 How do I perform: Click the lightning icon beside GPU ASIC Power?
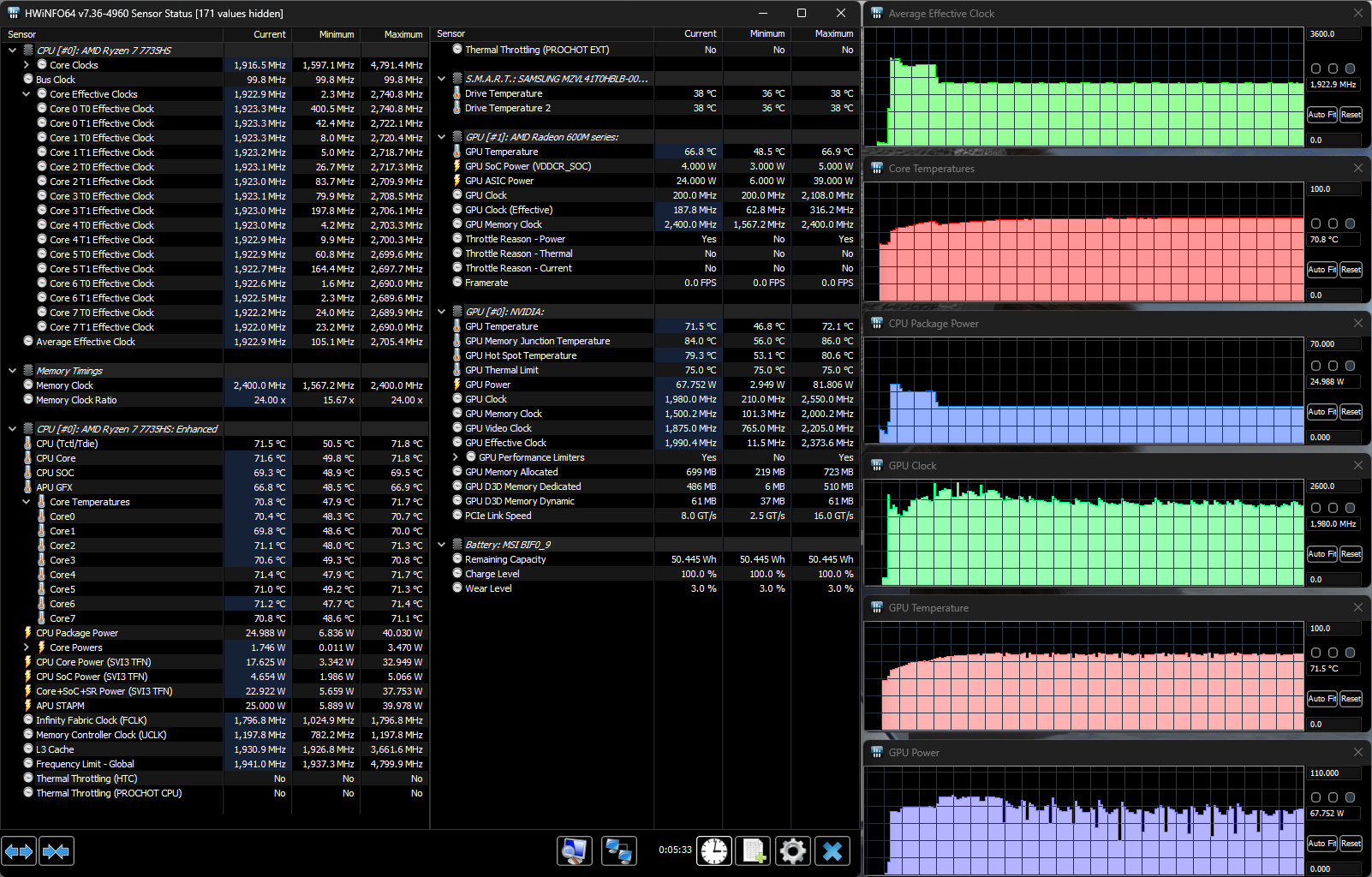pyautogui.click(x=457, y=181)
